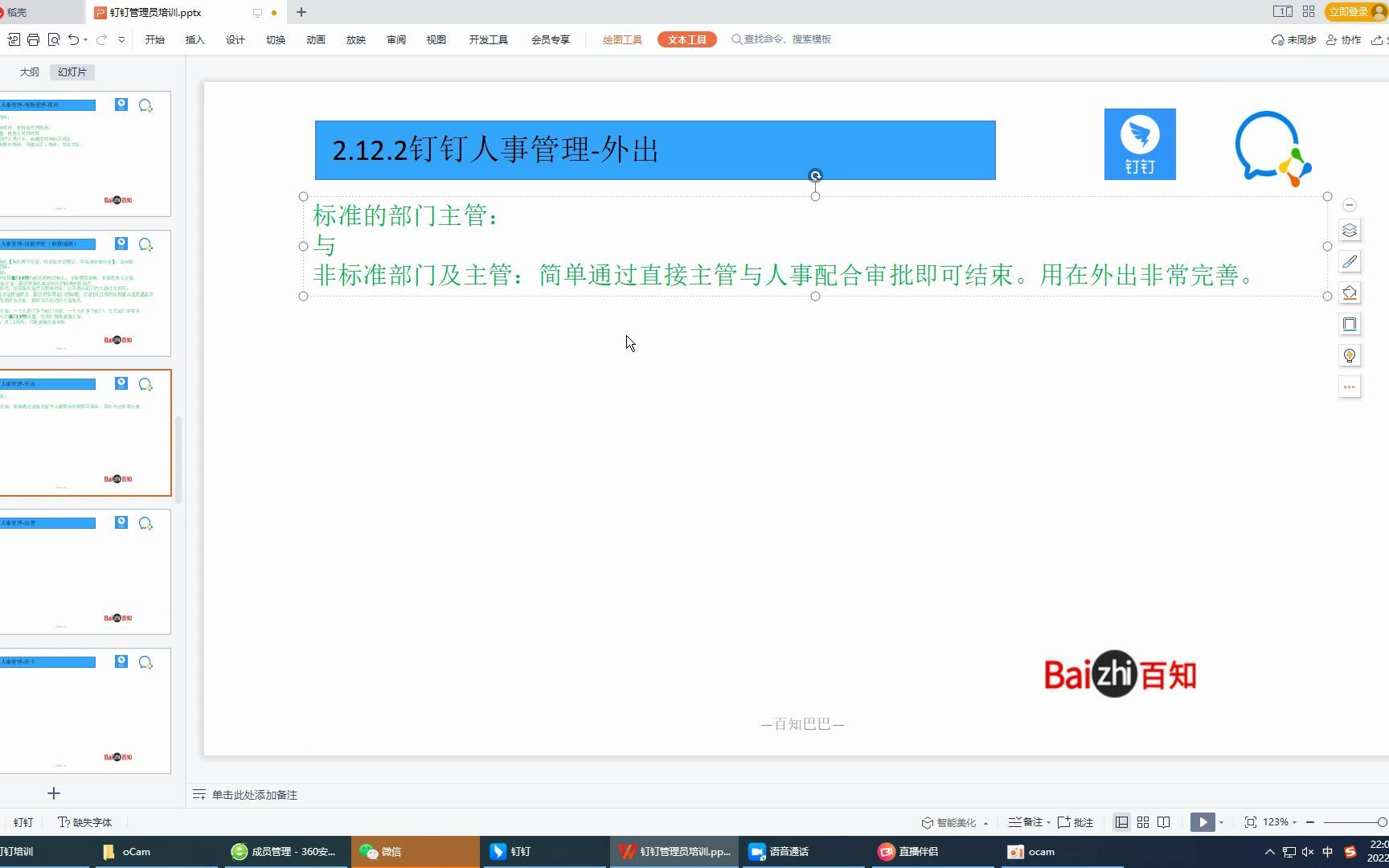Screen dimensions: 1389x868
Task: Click the Find icon in quick access toolbar
Action: pos(54,39)
